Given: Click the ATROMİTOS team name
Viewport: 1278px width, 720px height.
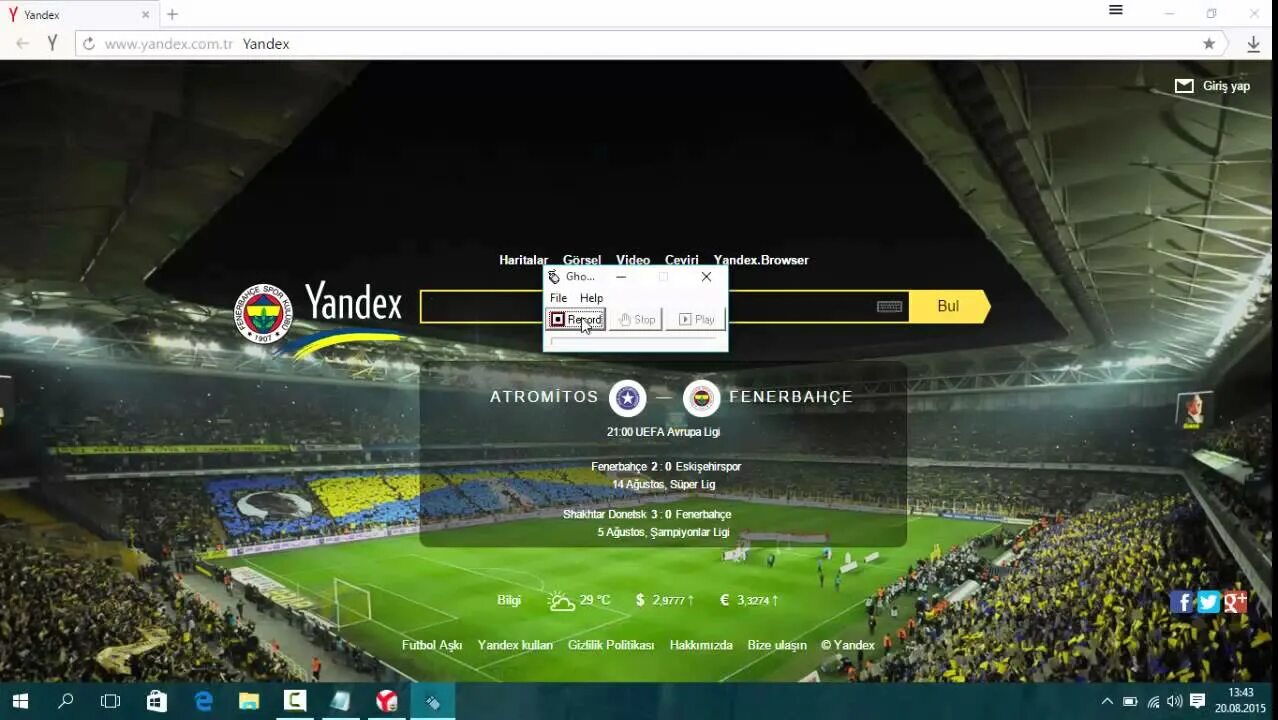Looking at the screenshot, I should click(x=544, y=397).
